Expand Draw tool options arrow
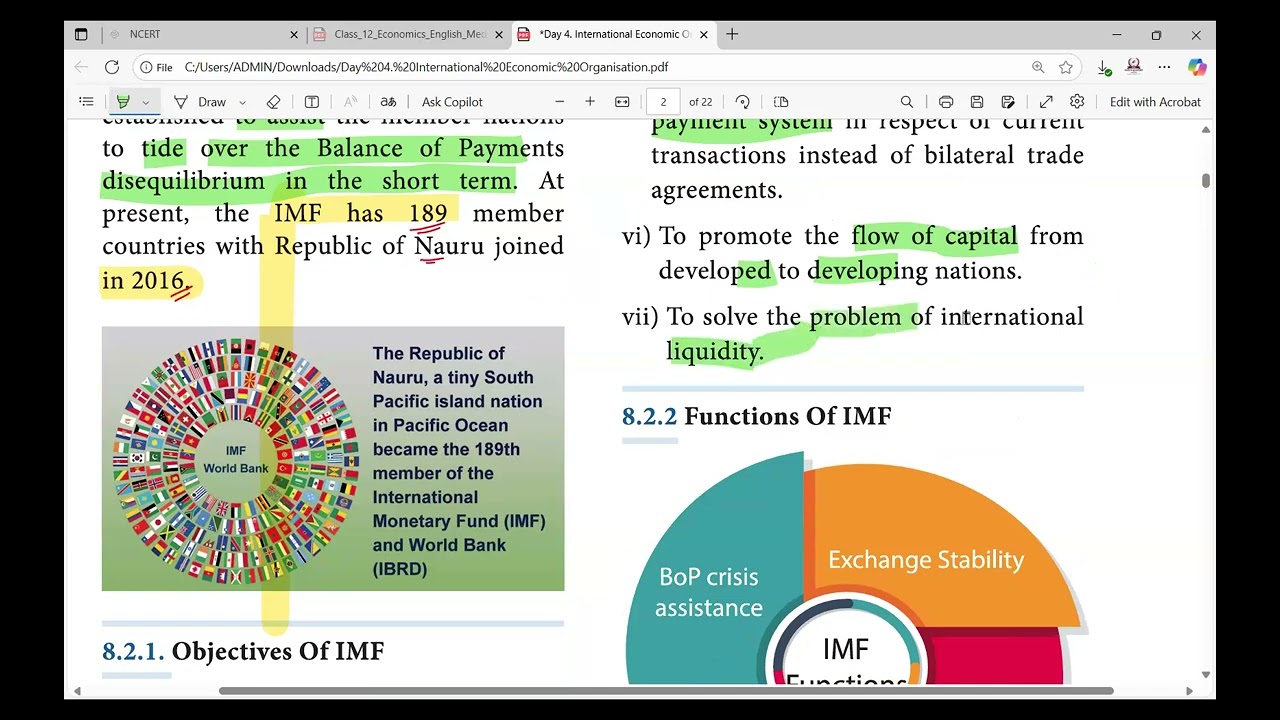The image size is (1280, 720). coord(242,102)
